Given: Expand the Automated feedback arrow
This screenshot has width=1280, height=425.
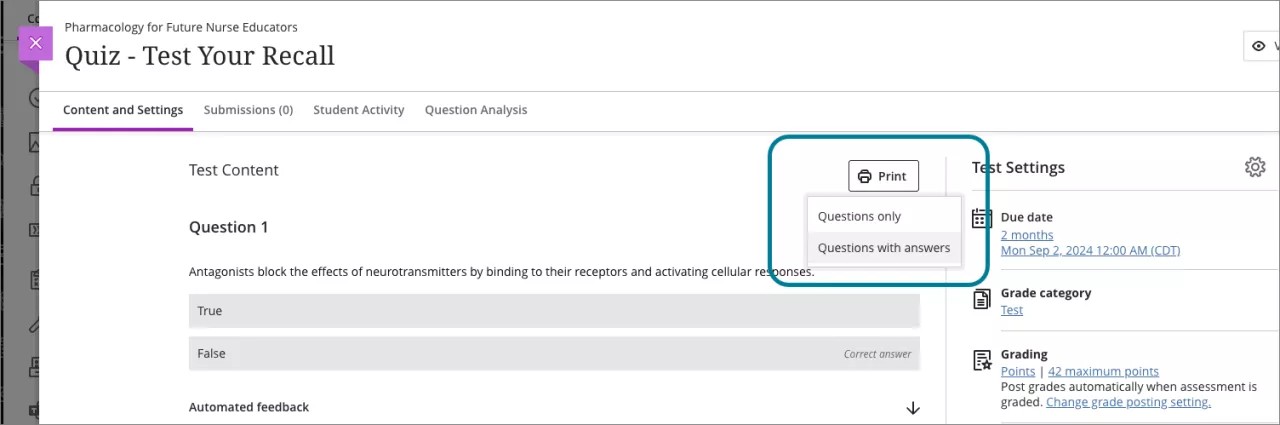Looking at the screenshot, I should point(912,408).
